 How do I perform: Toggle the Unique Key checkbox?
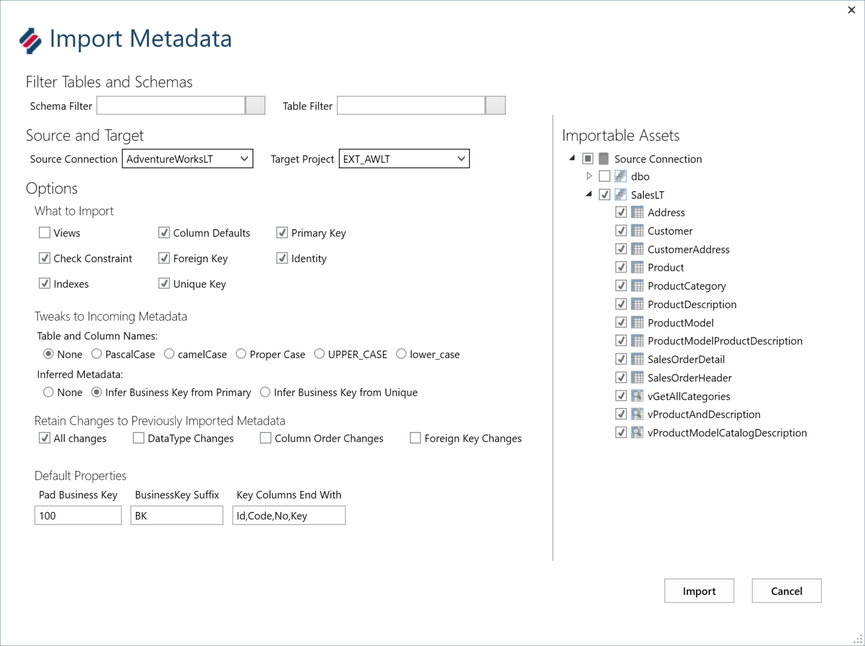pyautogui.click(x=164, y=284)
